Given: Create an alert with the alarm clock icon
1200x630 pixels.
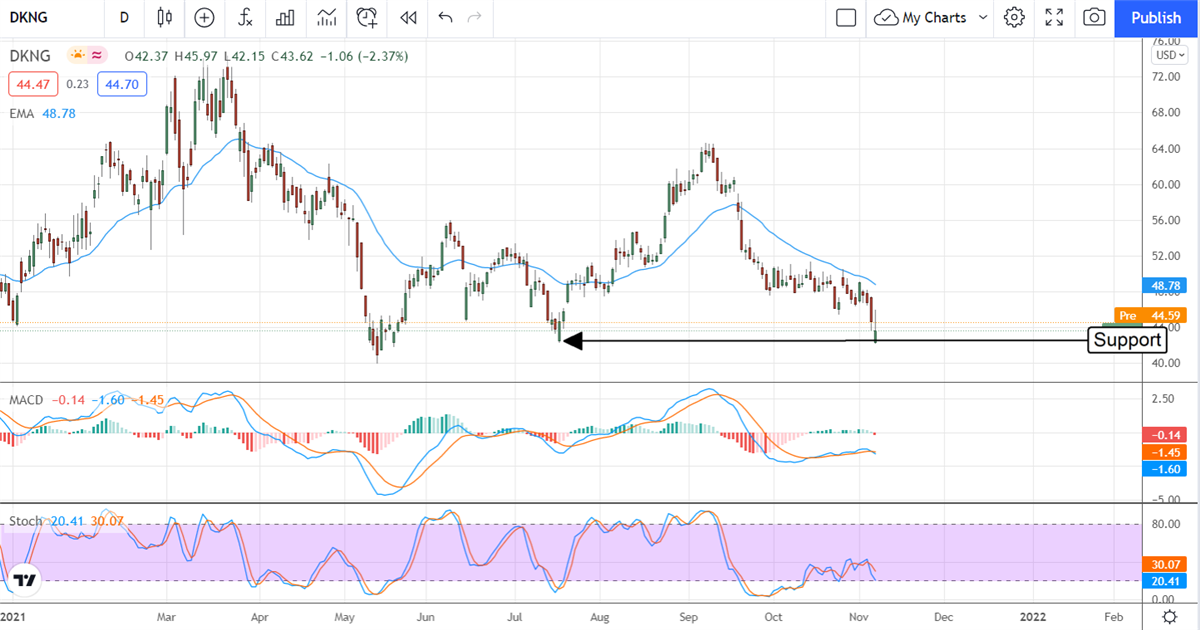Looking at the screenshot, I should (x=367, y=17).
